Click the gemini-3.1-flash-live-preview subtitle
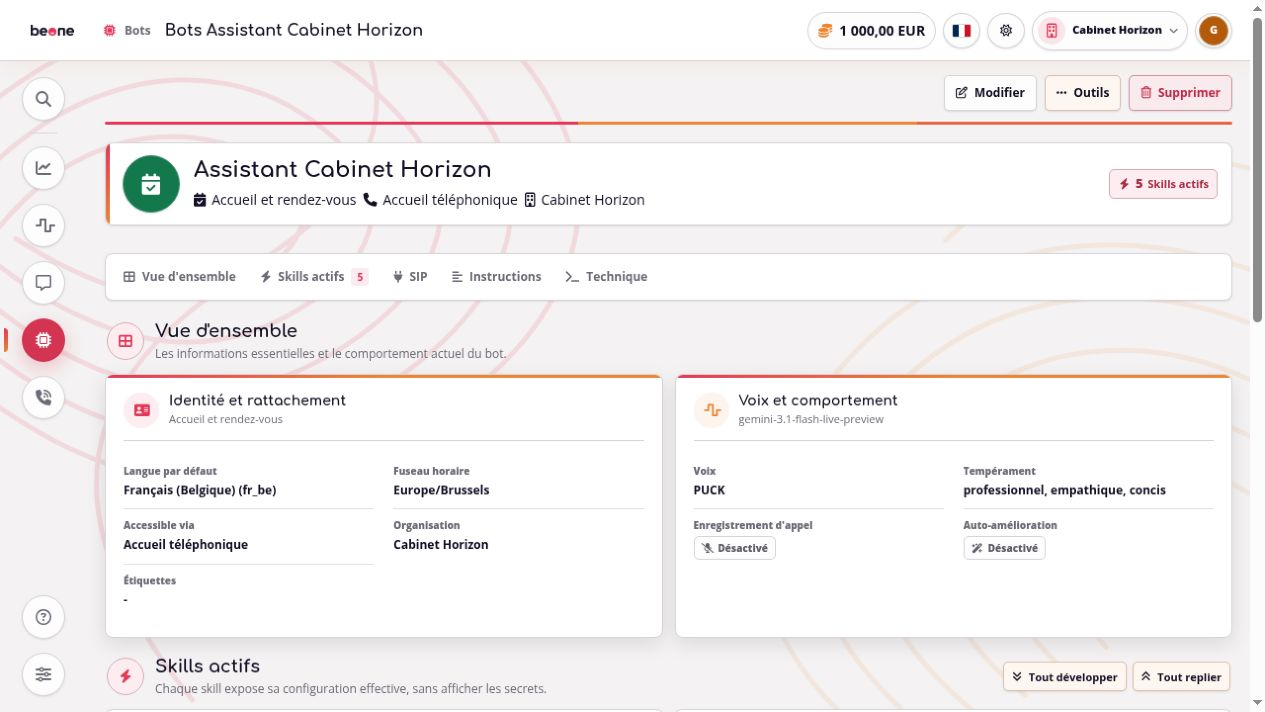 811,419
